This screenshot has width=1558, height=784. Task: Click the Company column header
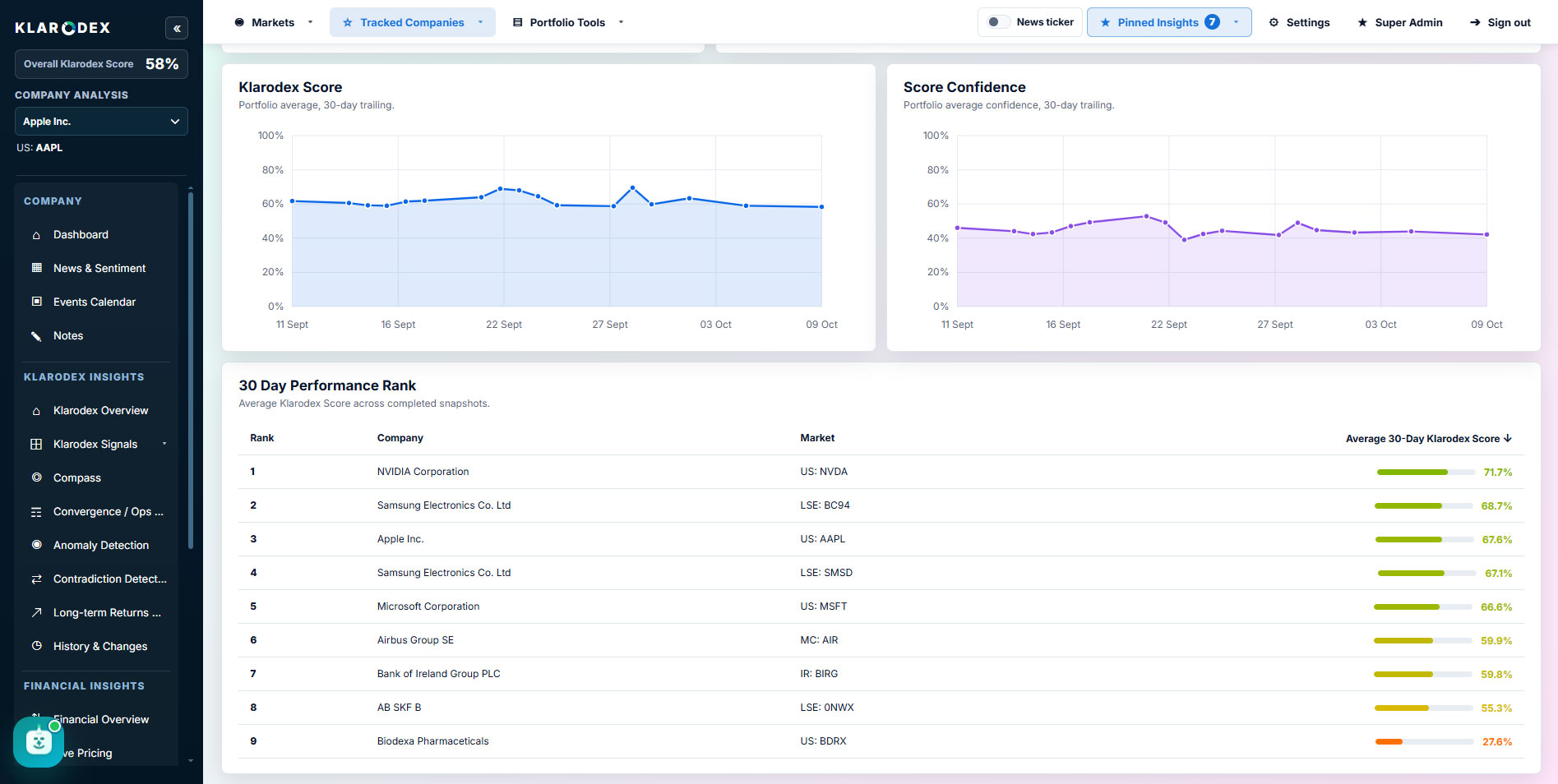click(400, 438)
